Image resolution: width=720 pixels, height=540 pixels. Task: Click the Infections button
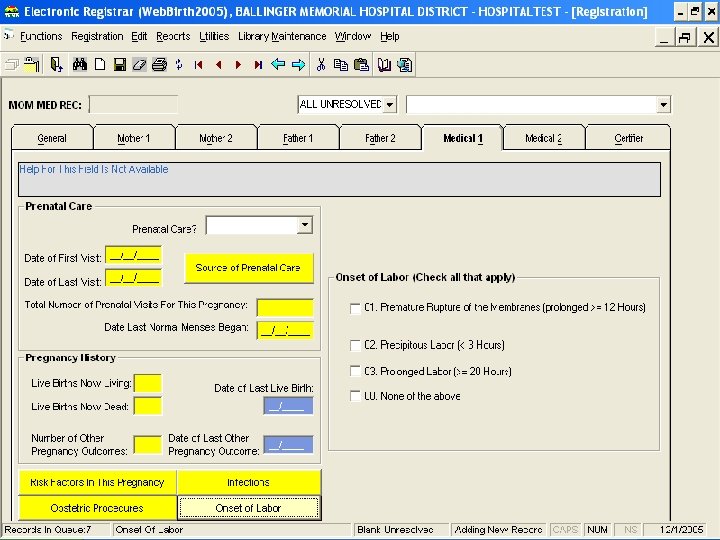click(248, 482)
